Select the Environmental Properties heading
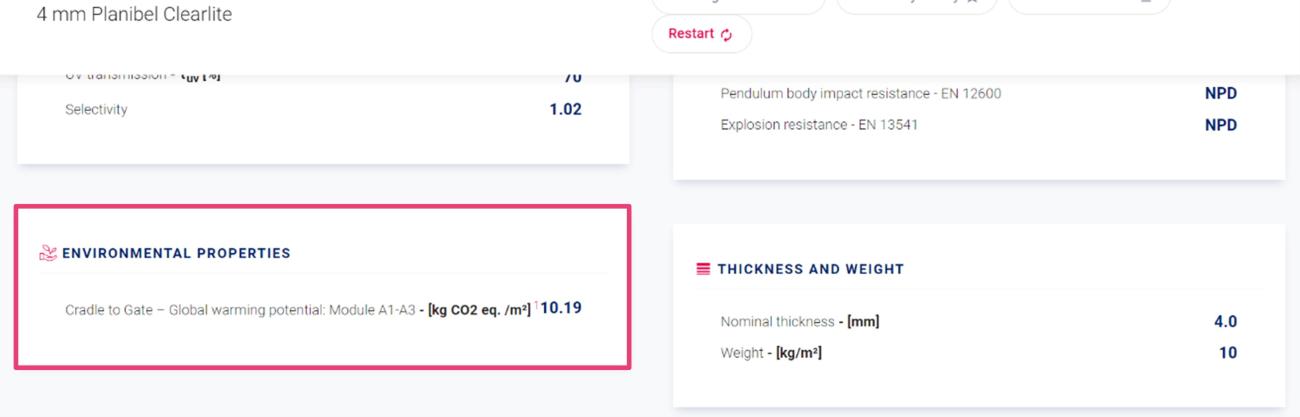This screenshot has height=417, width=1300. point(176,253)
